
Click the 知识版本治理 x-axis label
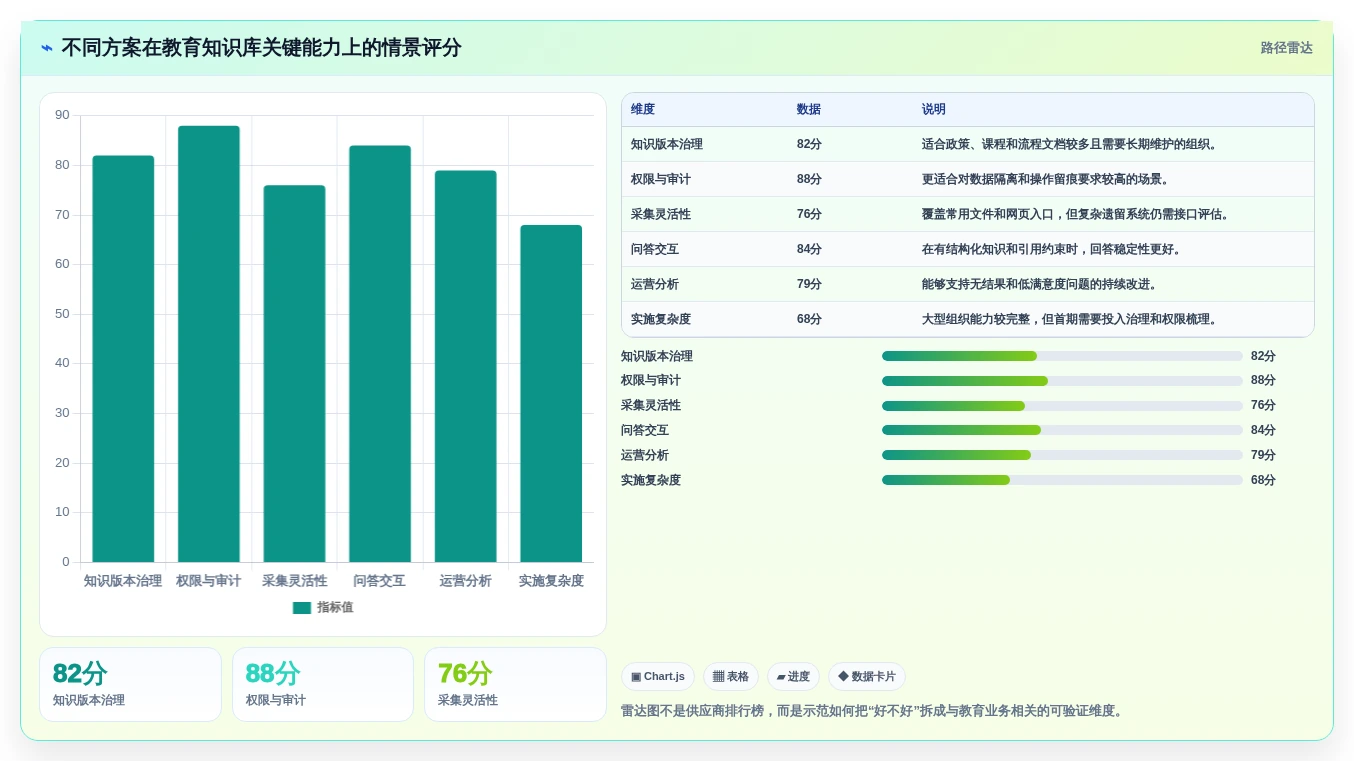tap(123, 581)
